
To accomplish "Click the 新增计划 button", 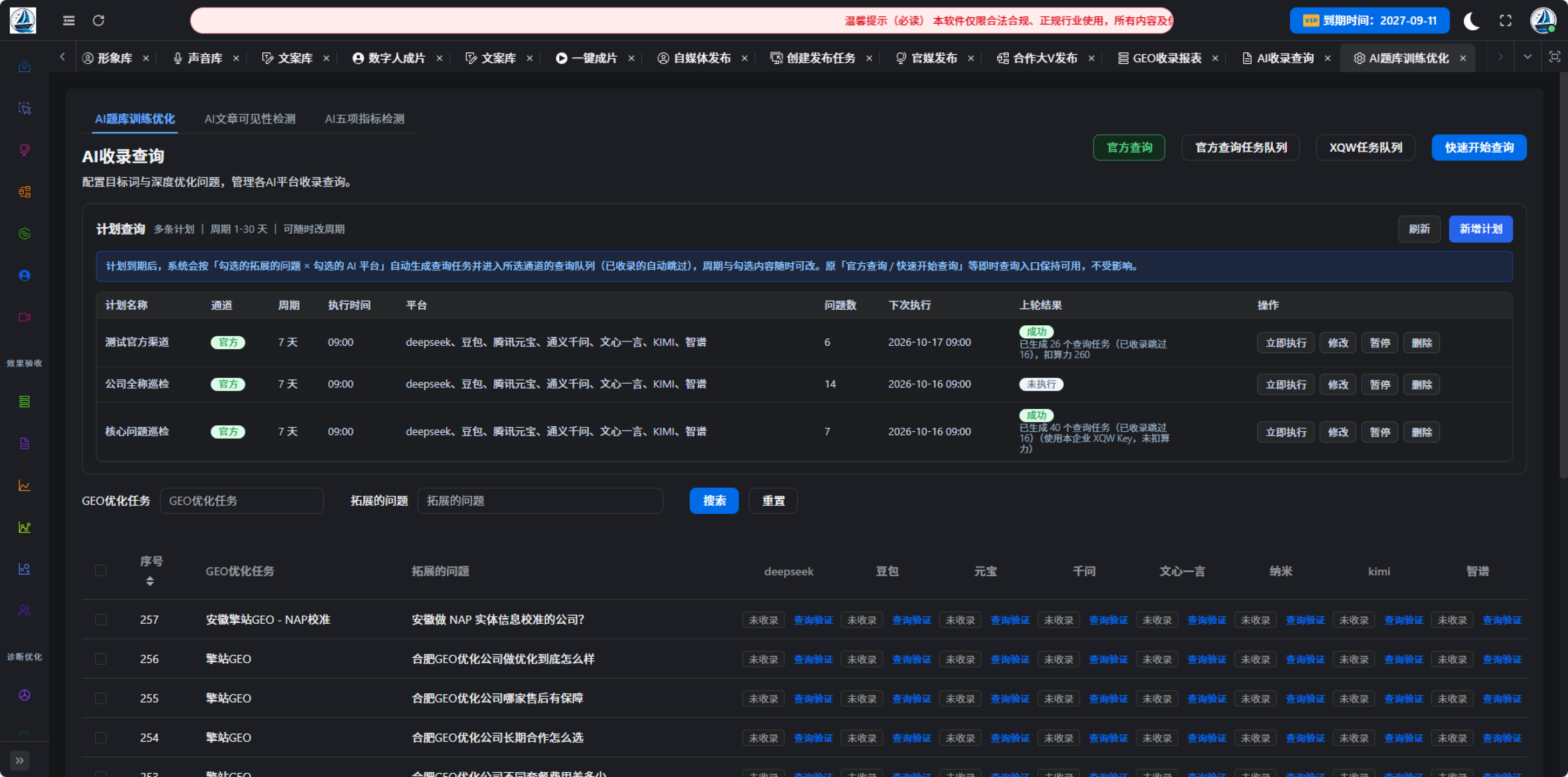I will tap(1481, 229).
